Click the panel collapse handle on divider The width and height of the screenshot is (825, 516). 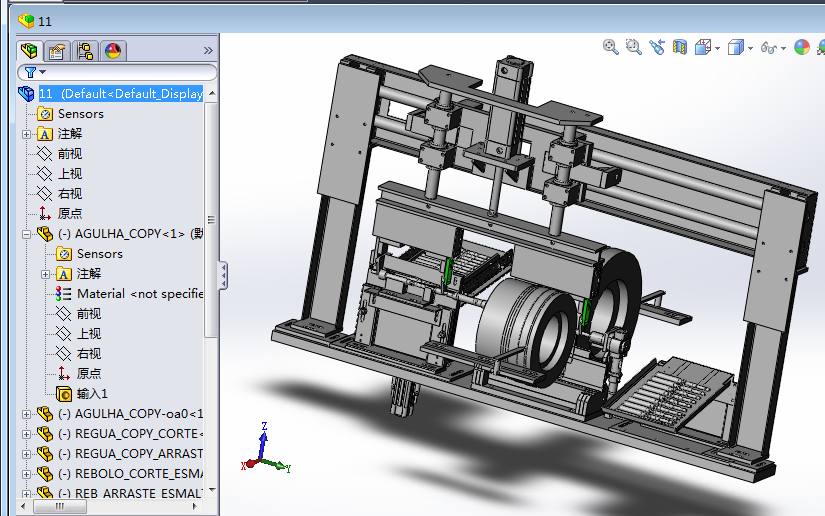coord(223,275)
